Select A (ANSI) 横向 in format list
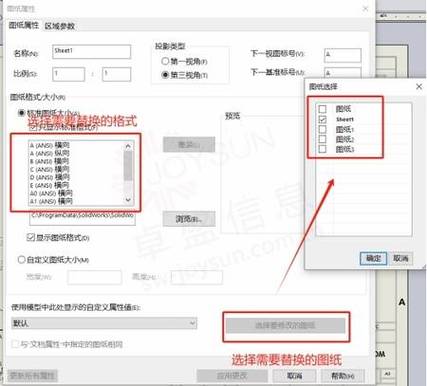The image size is (427, 386). (x=50, y=145)
